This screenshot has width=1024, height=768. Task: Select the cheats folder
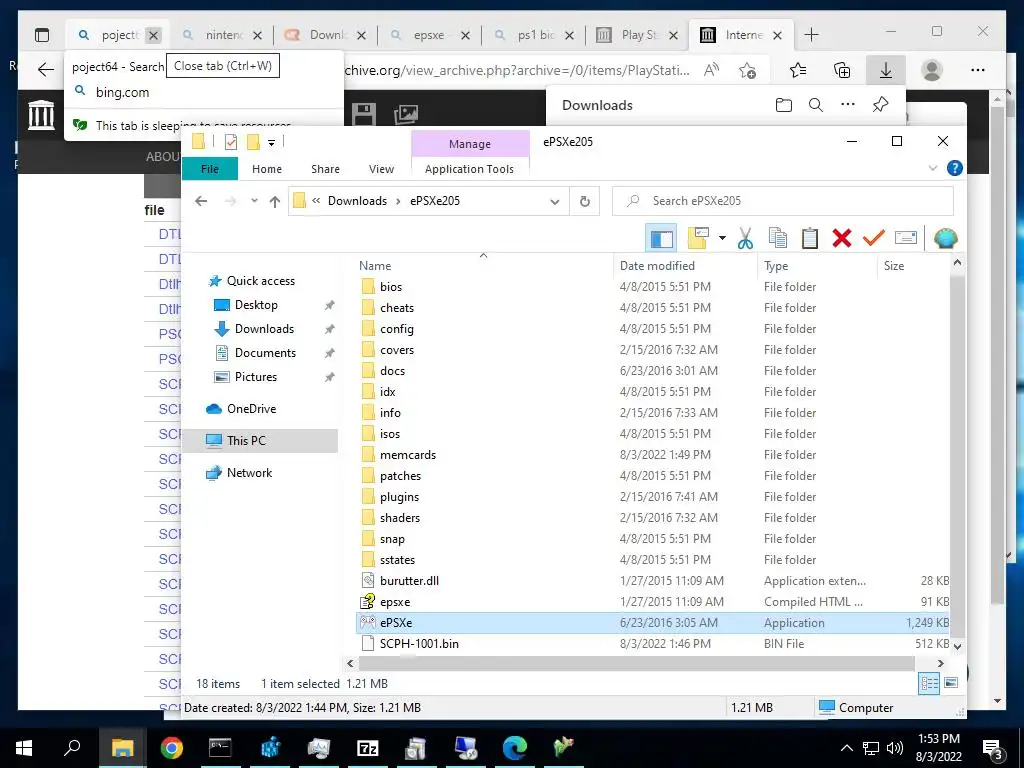click(x=396, y=308)
